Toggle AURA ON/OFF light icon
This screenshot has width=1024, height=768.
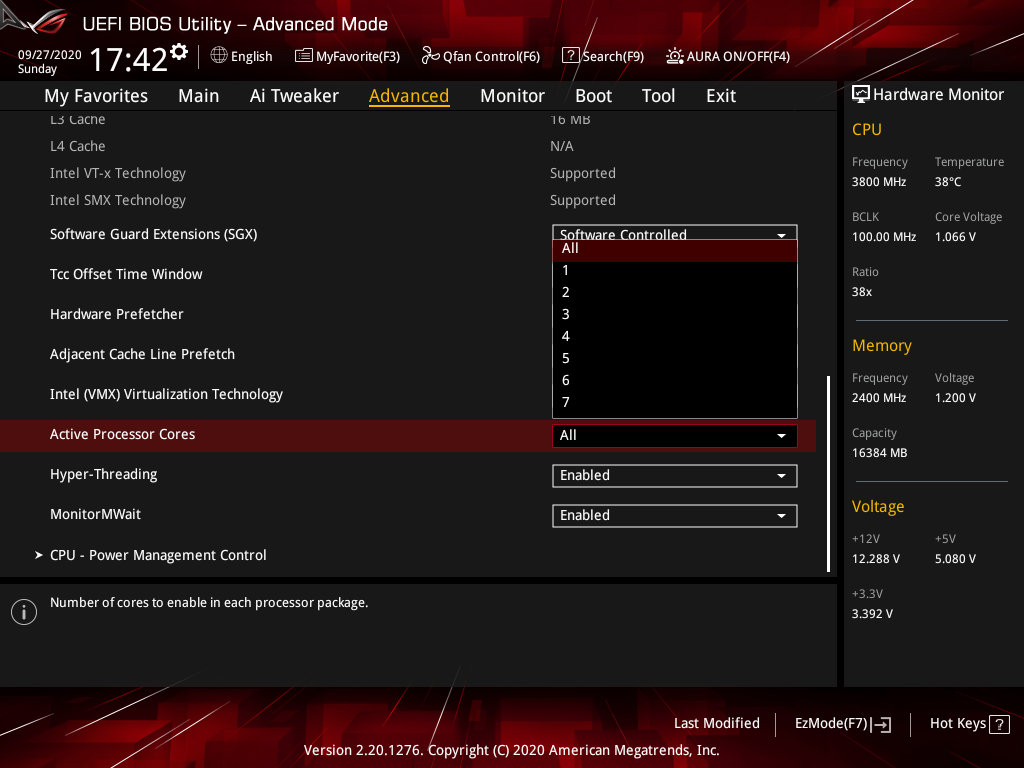[x=675, y=56]
